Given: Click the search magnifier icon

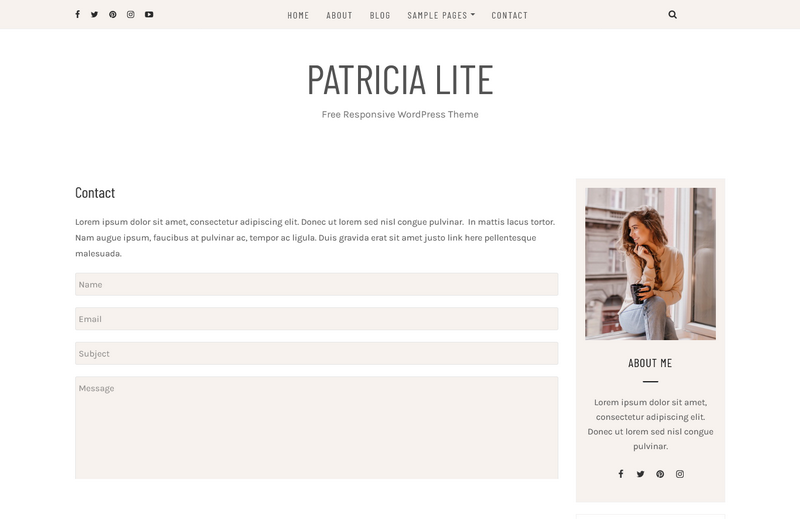Looking at the screenshot, I should [x=672, y=14].
